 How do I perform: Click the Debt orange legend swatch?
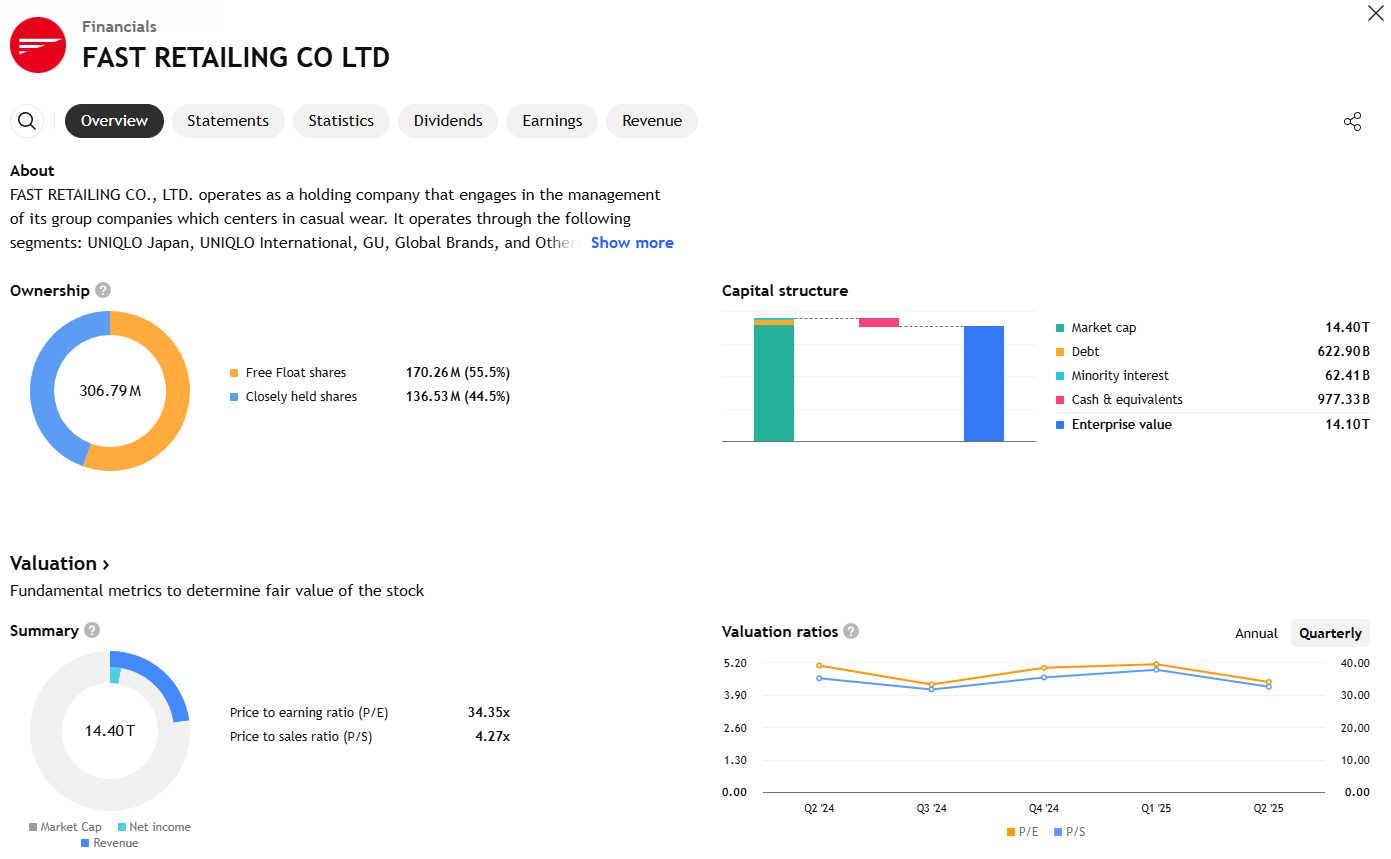[x=1060, y=352]
